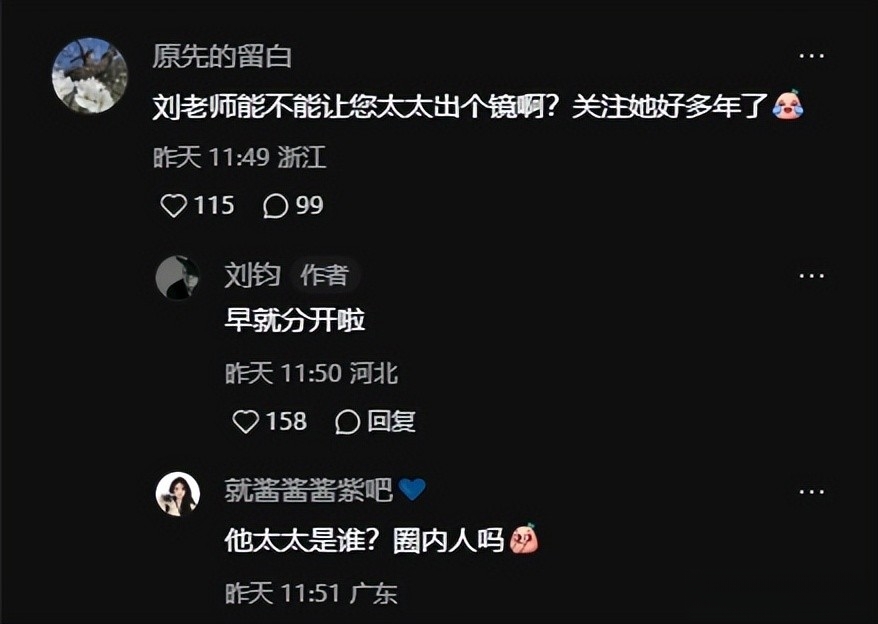View 刘钧's profile avatar
Screen dimensions: 878x624
tap(178, 277)
